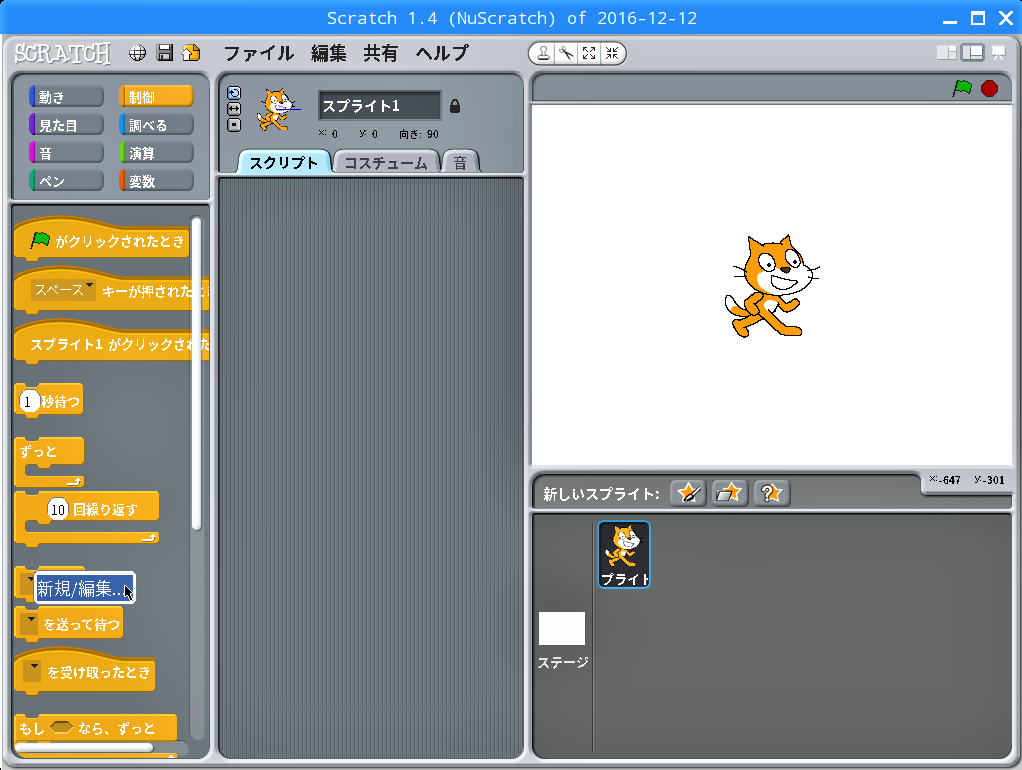This screenshot has height=770, width=1022.
Task: Click the blocks palette horizontal scrollbar
Action: 85,748
